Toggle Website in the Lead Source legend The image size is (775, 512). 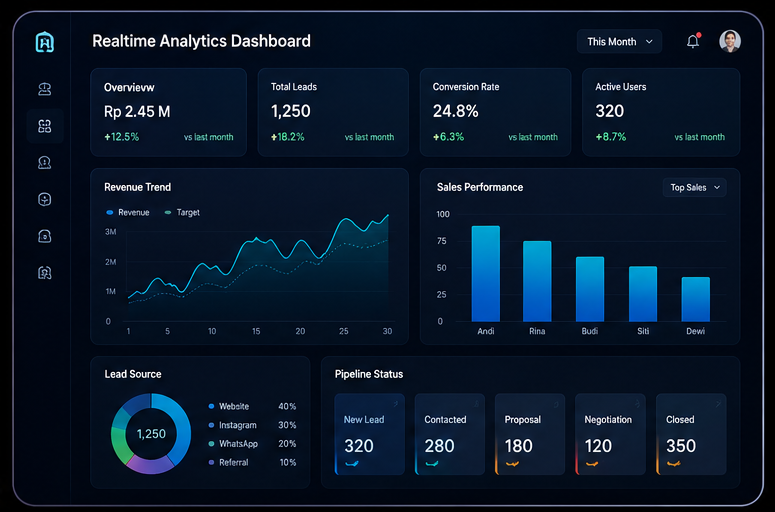pos(229,406)
